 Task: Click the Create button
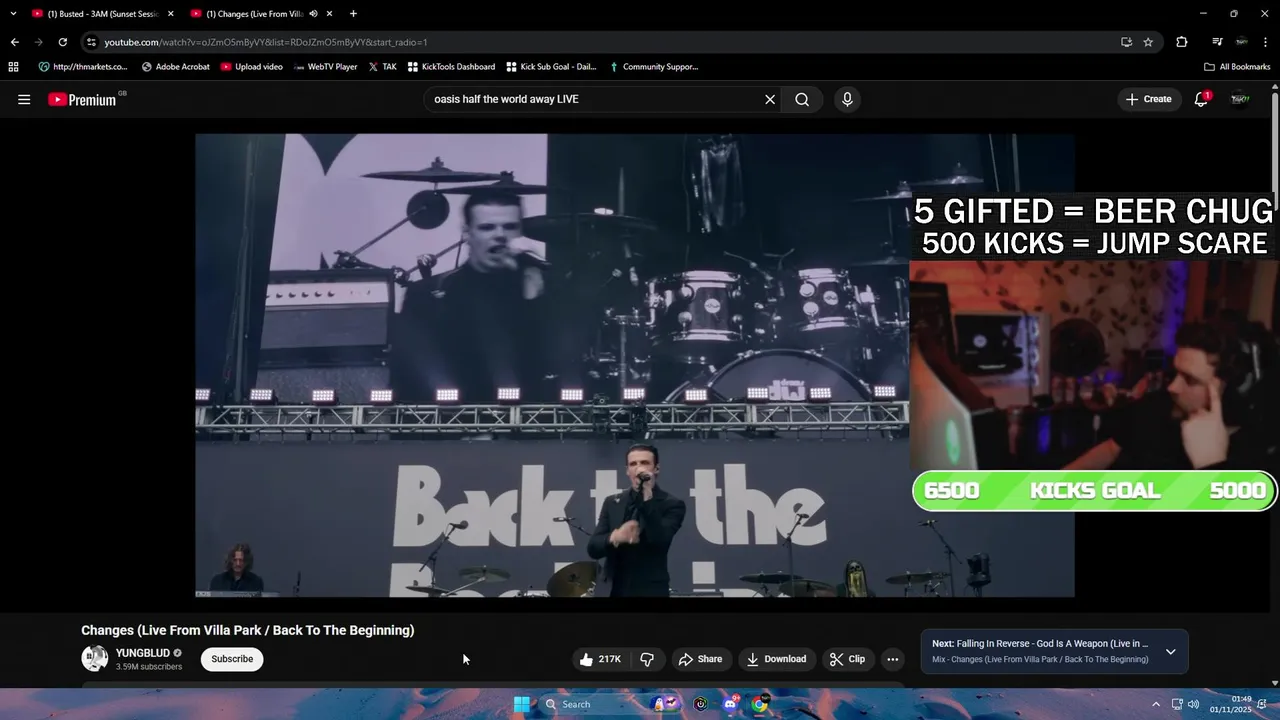tap(1148, 99)
